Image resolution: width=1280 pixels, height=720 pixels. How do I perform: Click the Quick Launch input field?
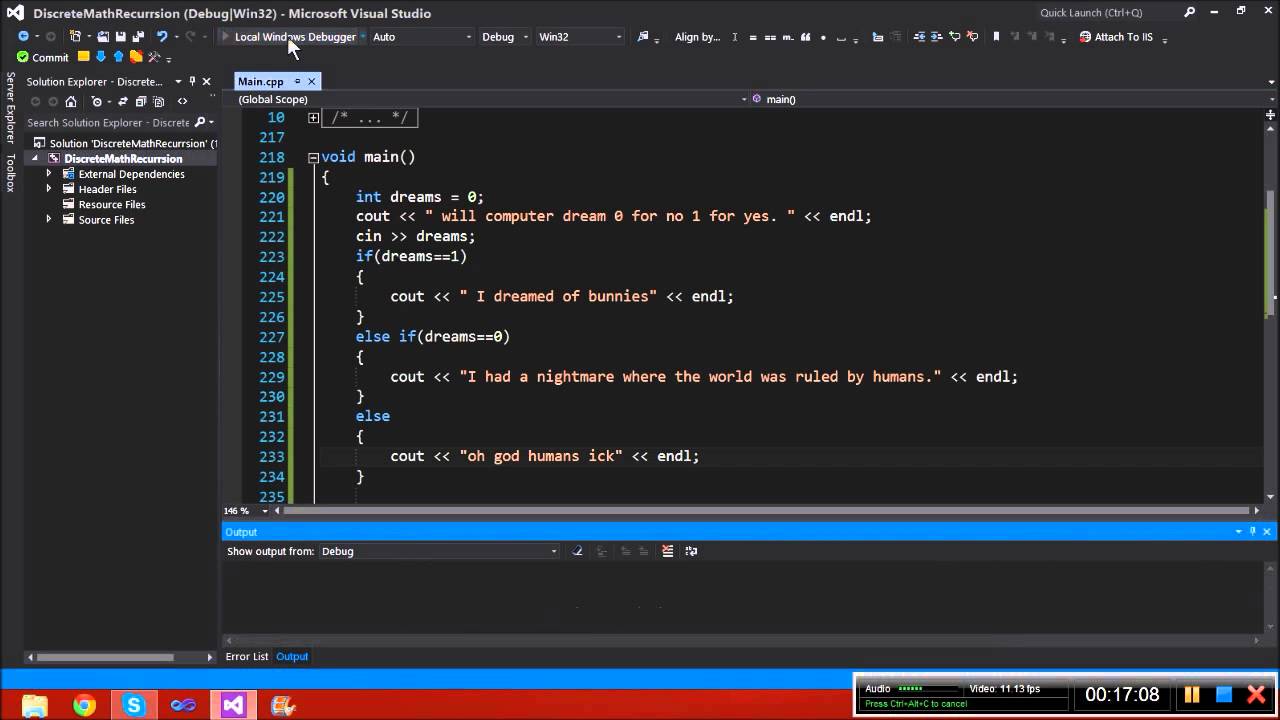[1108, 13]
